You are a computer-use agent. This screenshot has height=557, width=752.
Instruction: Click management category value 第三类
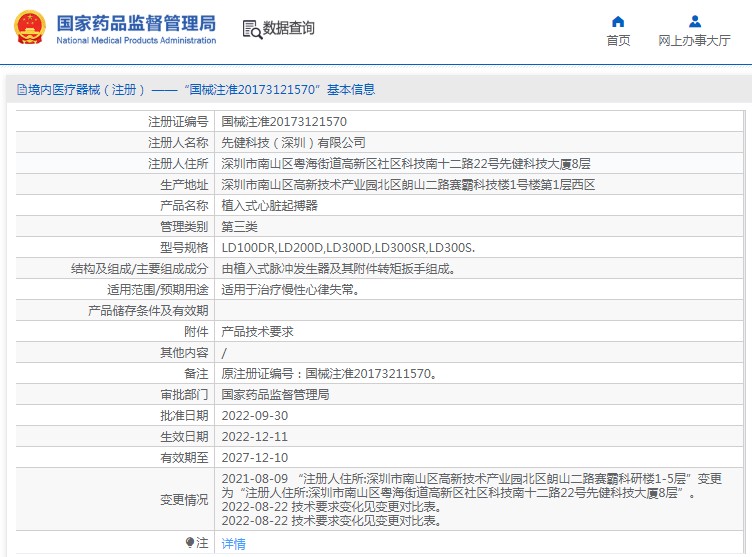click(239, 227)
